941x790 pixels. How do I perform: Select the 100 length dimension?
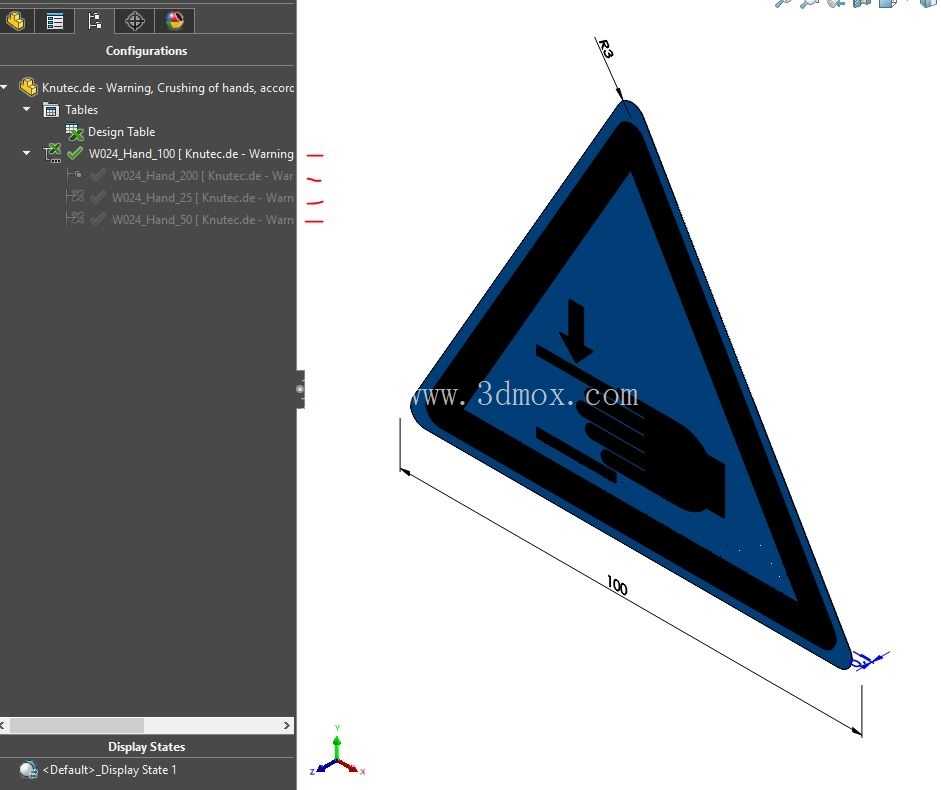616,585
